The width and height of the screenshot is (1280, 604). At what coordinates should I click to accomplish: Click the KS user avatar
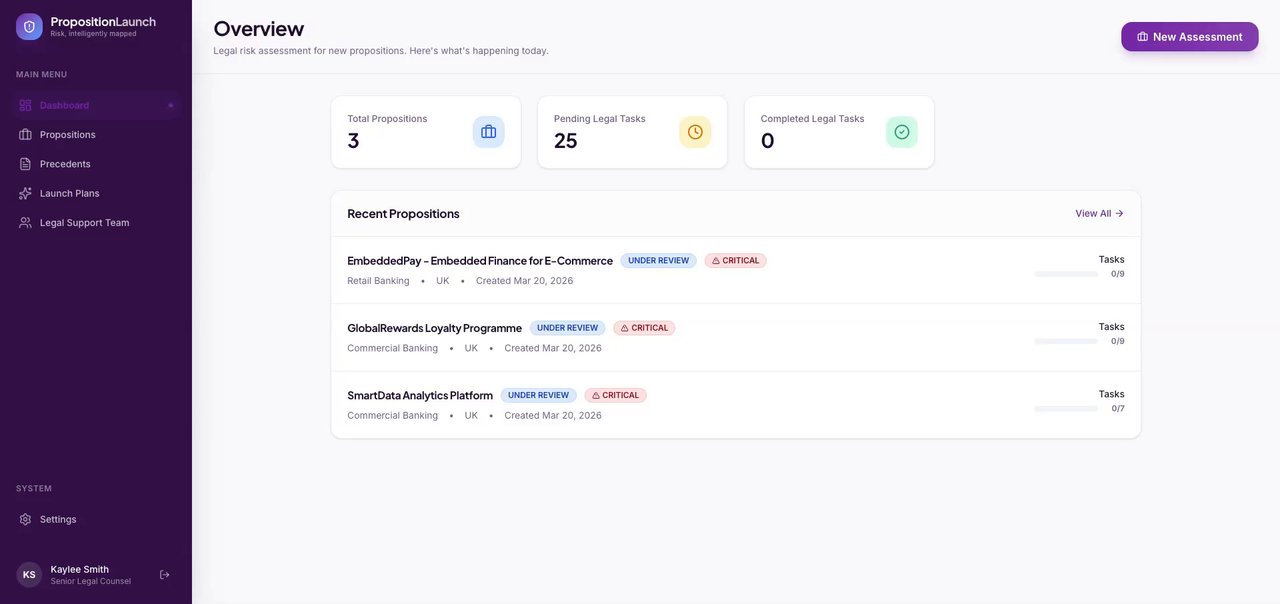coord(29,575)
